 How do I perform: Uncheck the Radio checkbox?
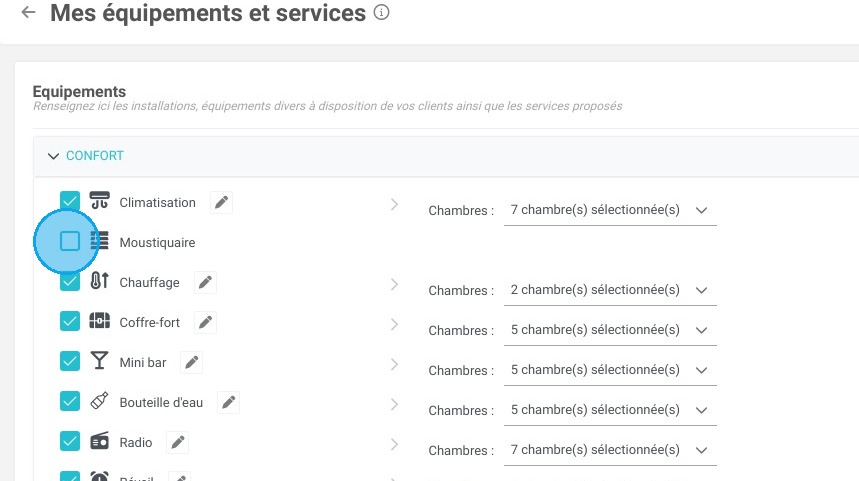click(70, 441)
